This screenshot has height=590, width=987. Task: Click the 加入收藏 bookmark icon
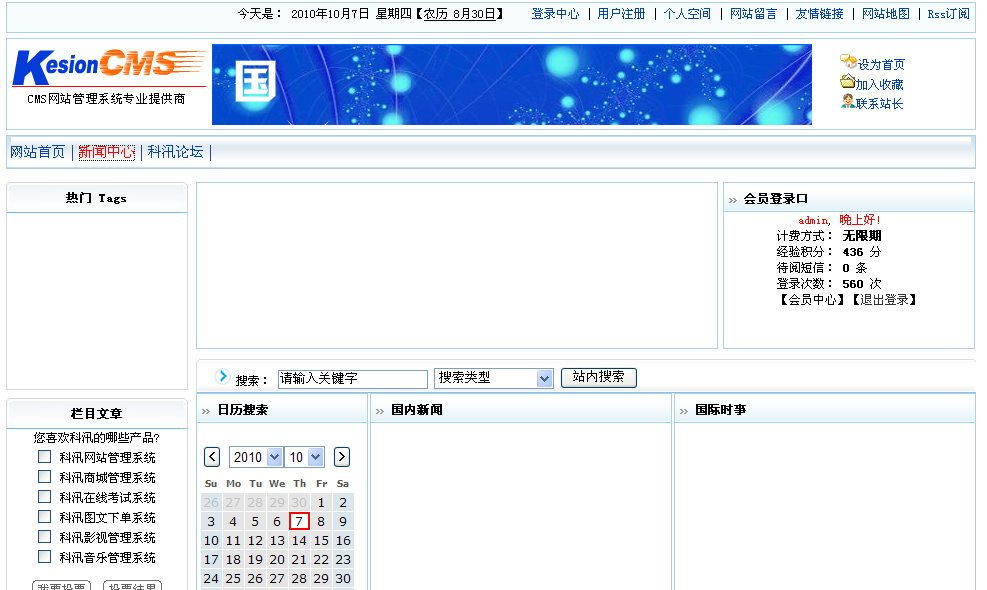845,83
